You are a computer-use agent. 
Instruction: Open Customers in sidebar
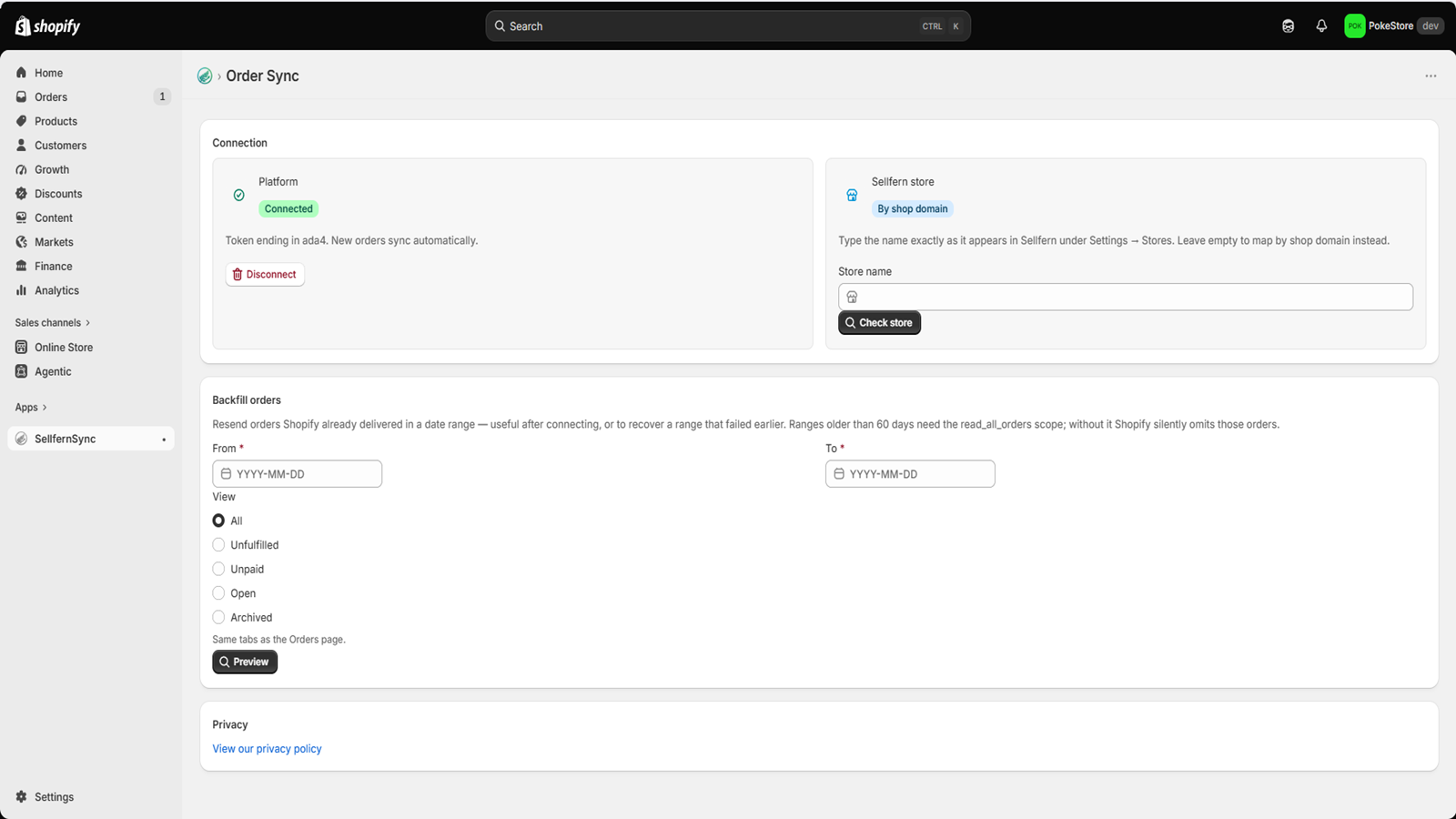(x=91, y=146)
